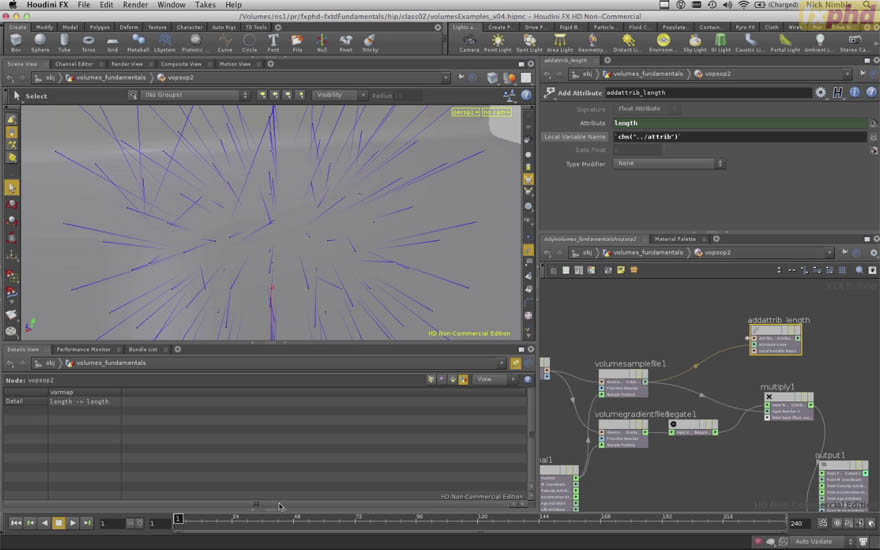Image resolution: width=880 pixels, height=550 pixels.
Task: Switch to the Channel Editor tab
Action: point(74,64)
